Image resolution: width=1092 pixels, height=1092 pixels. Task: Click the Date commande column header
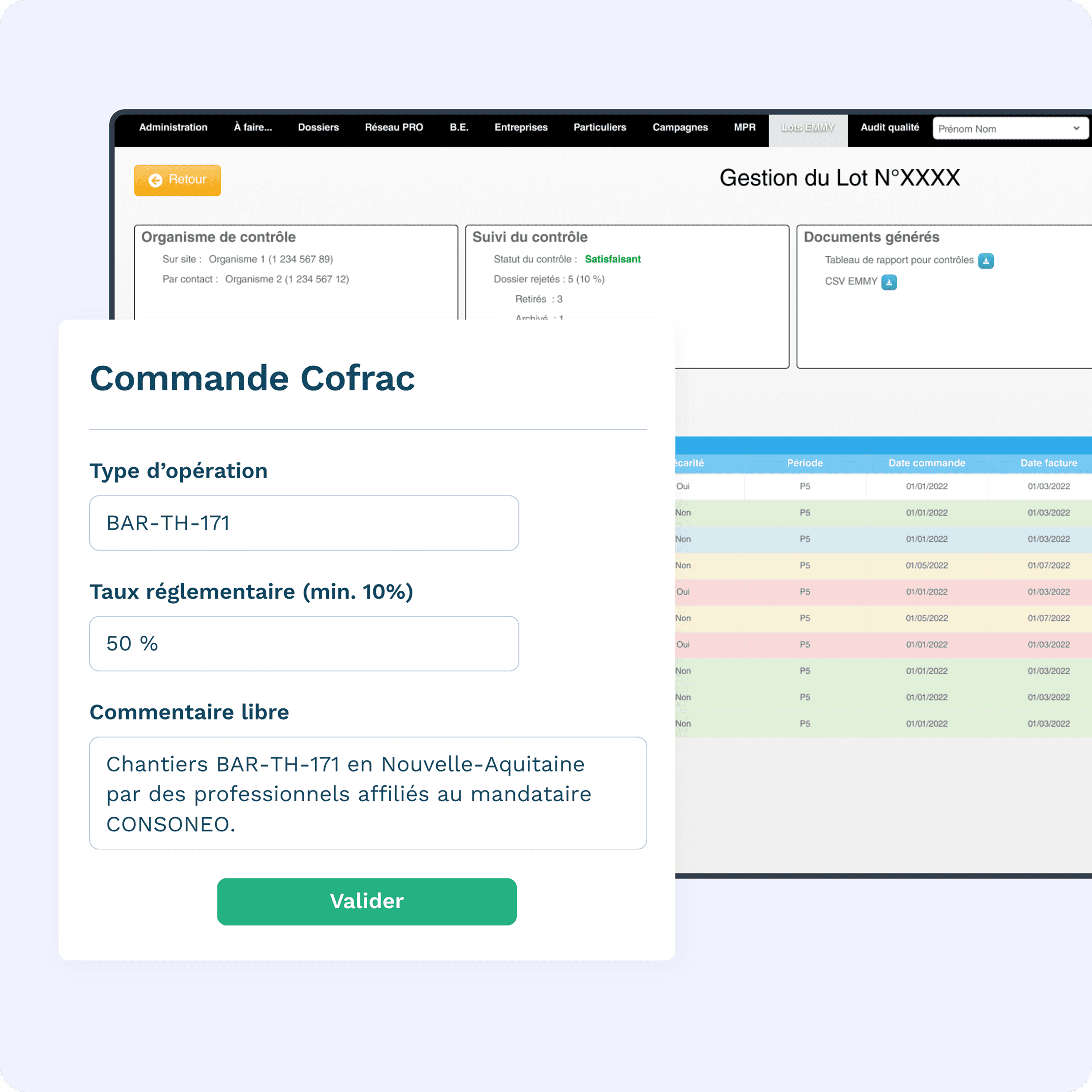(927, 463)
